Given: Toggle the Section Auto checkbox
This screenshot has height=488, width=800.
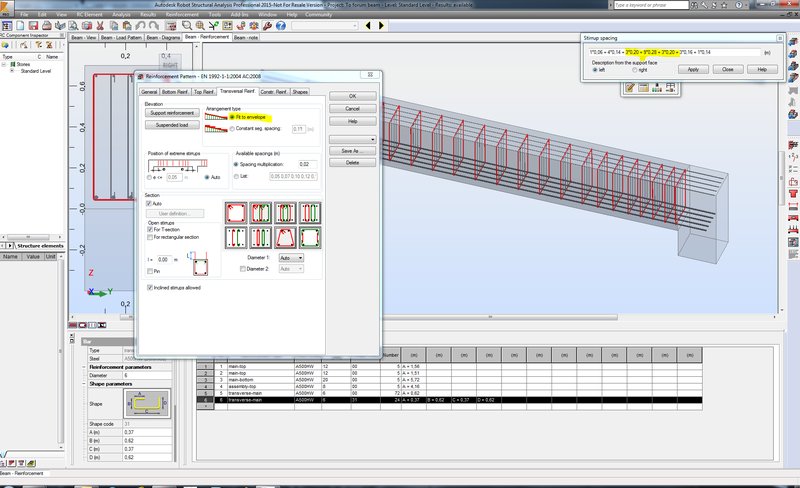Looking at the screenshot, I should coord(149,204).
